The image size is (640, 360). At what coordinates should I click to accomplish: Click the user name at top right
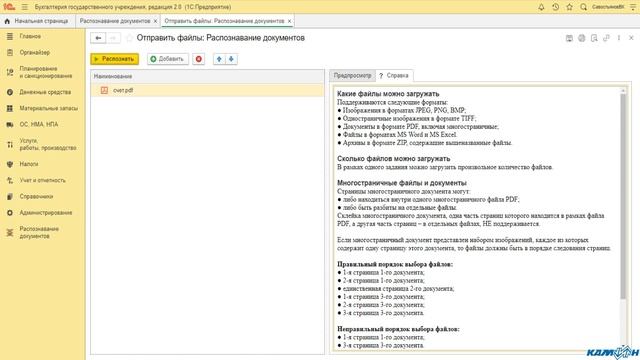click(608, 7)
